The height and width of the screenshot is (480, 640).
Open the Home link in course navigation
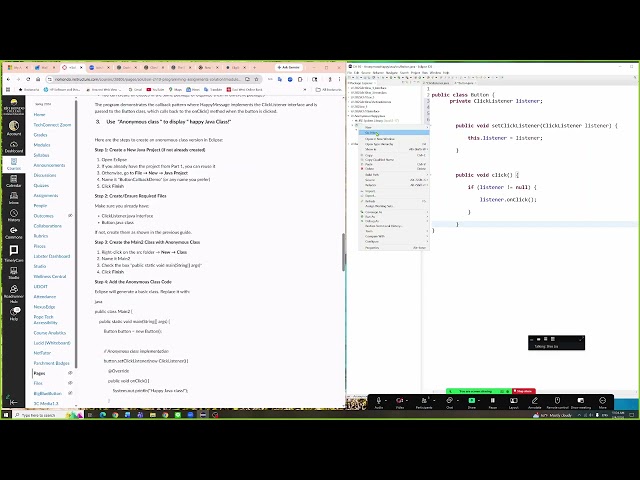tap(39, 115)
